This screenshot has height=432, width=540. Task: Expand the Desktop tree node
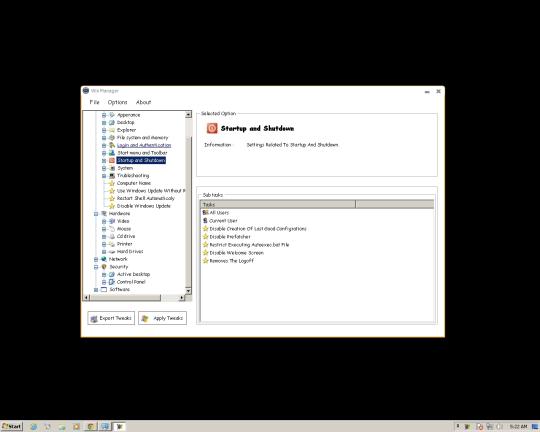point(104,123)
